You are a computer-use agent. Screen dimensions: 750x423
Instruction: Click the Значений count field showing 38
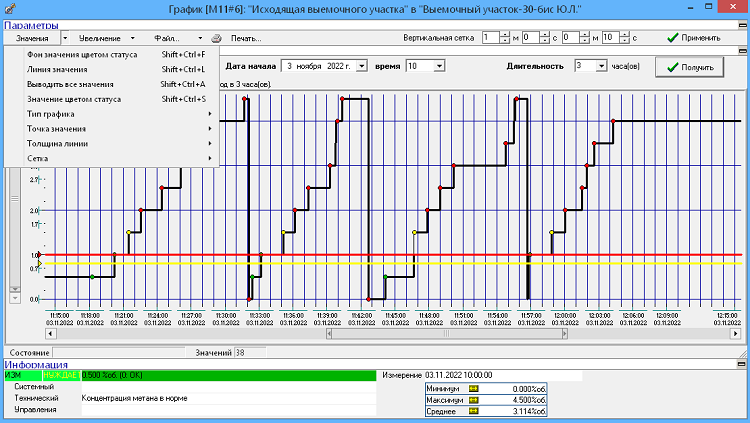click(x=250, y=353)
